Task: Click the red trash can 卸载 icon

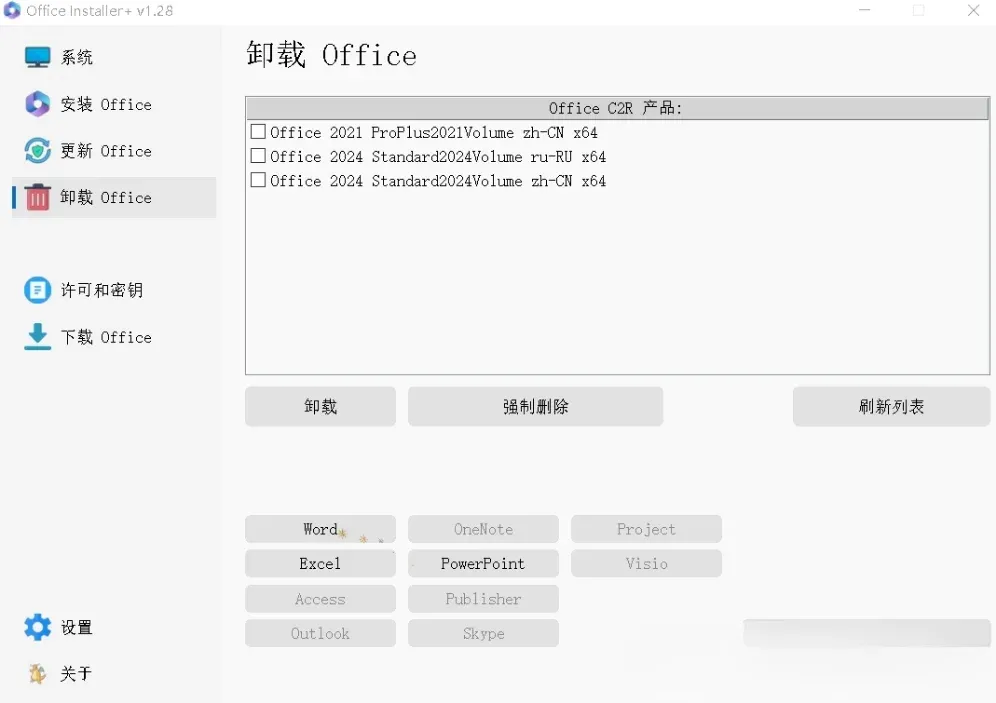Action: click(x=37, y=198)
